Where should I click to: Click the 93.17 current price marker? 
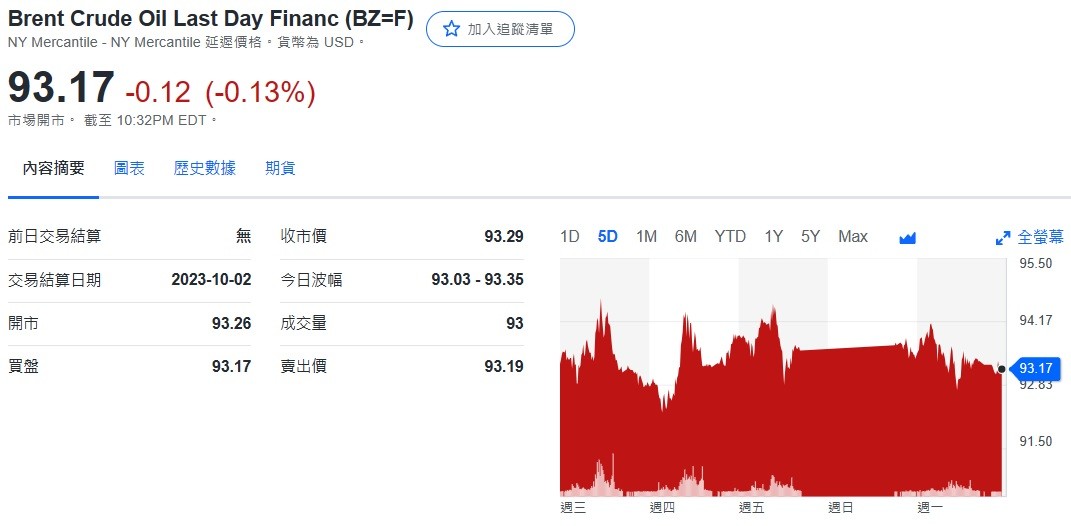point(1034,369)
